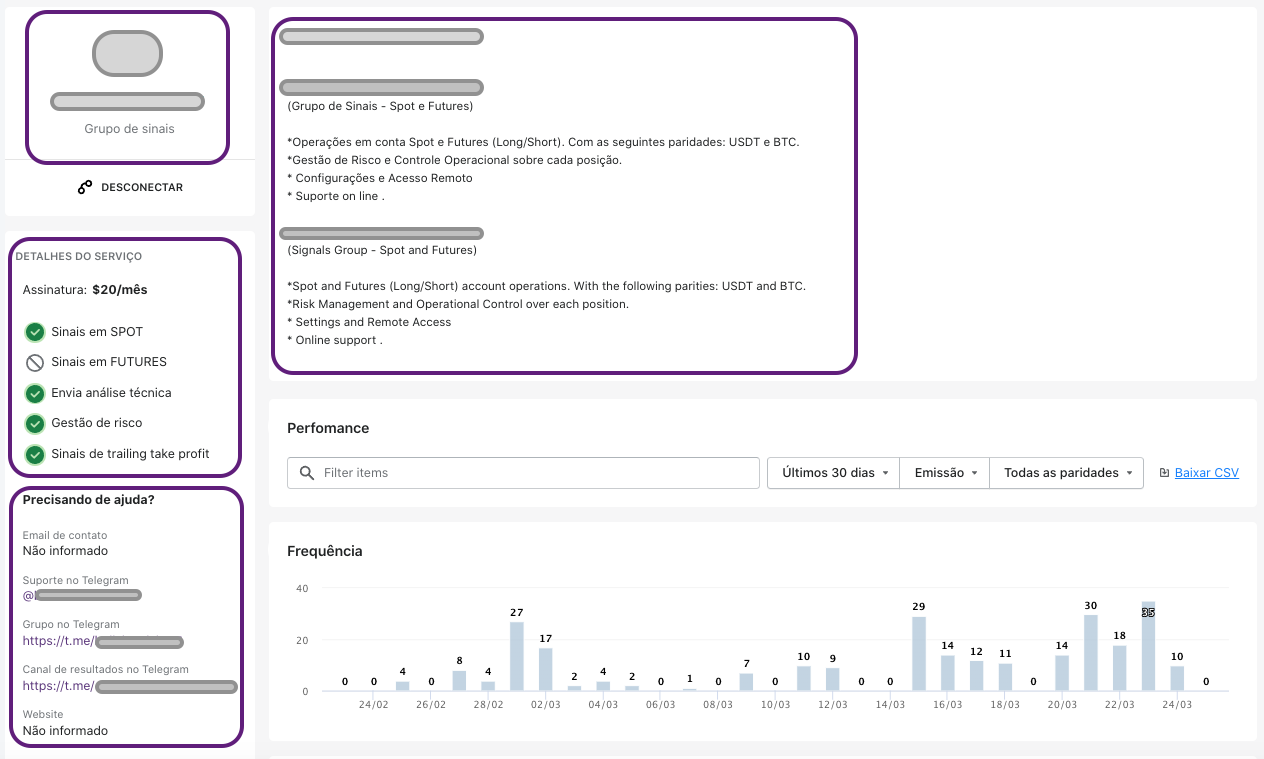Click the bar labeled 35 in Frequência chart
Viewport: 1264px width, 759px height.
coord(1148,646)
